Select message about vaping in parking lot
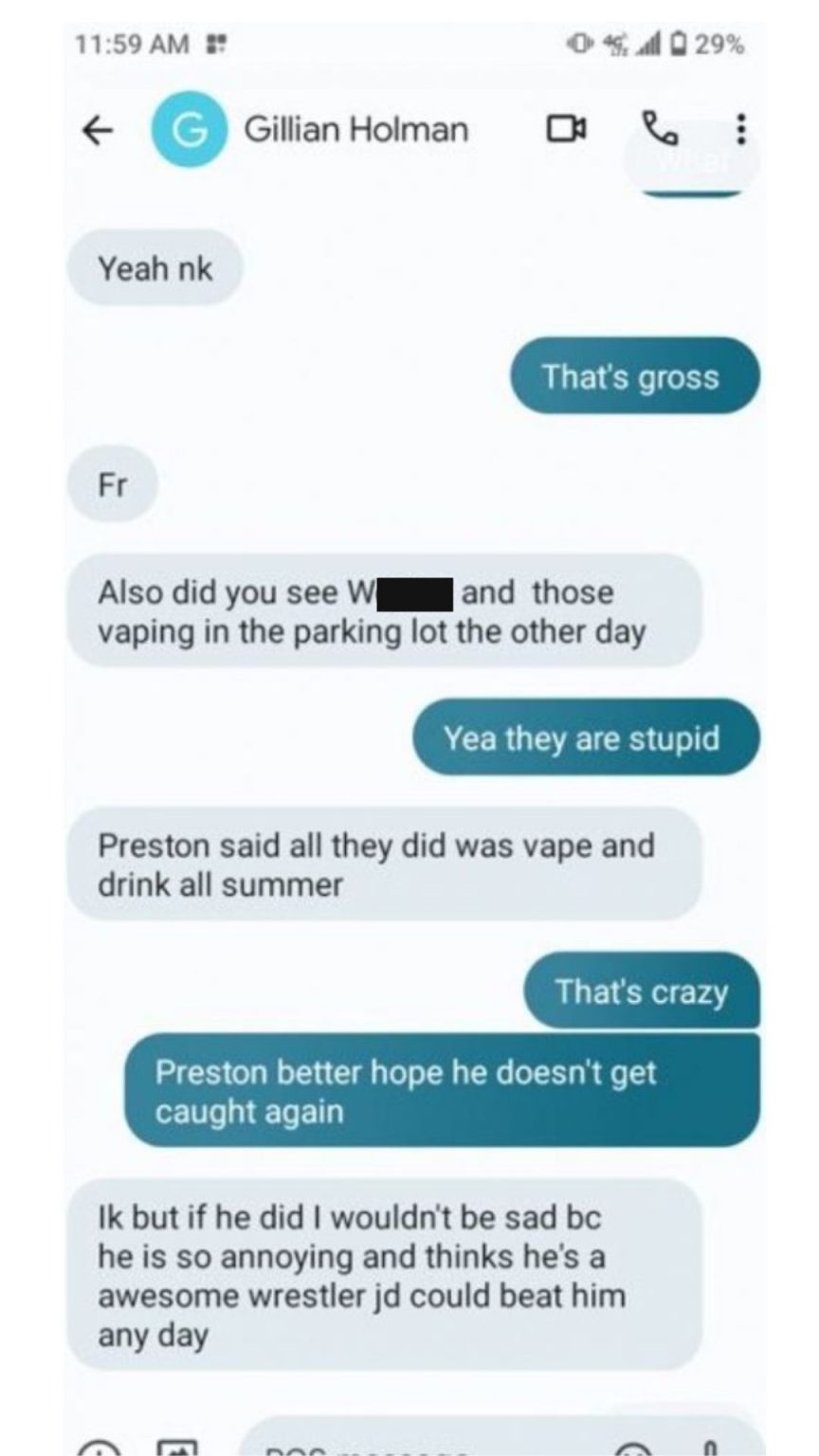Image resolution: width=819 pixels, height=1456 pixels. pyautogui.click(x=384, y=611)
